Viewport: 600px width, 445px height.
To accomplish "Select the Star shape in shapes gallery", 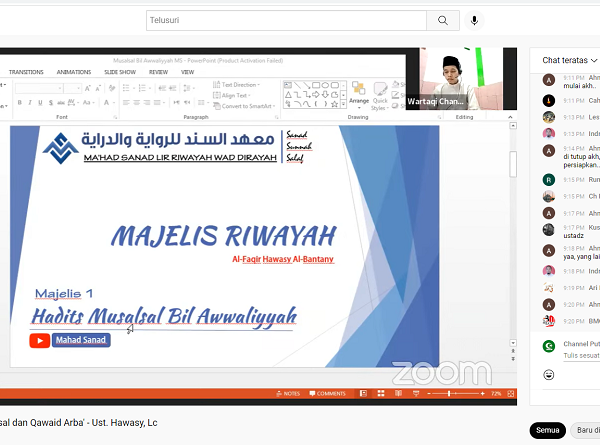I will 334,104.
